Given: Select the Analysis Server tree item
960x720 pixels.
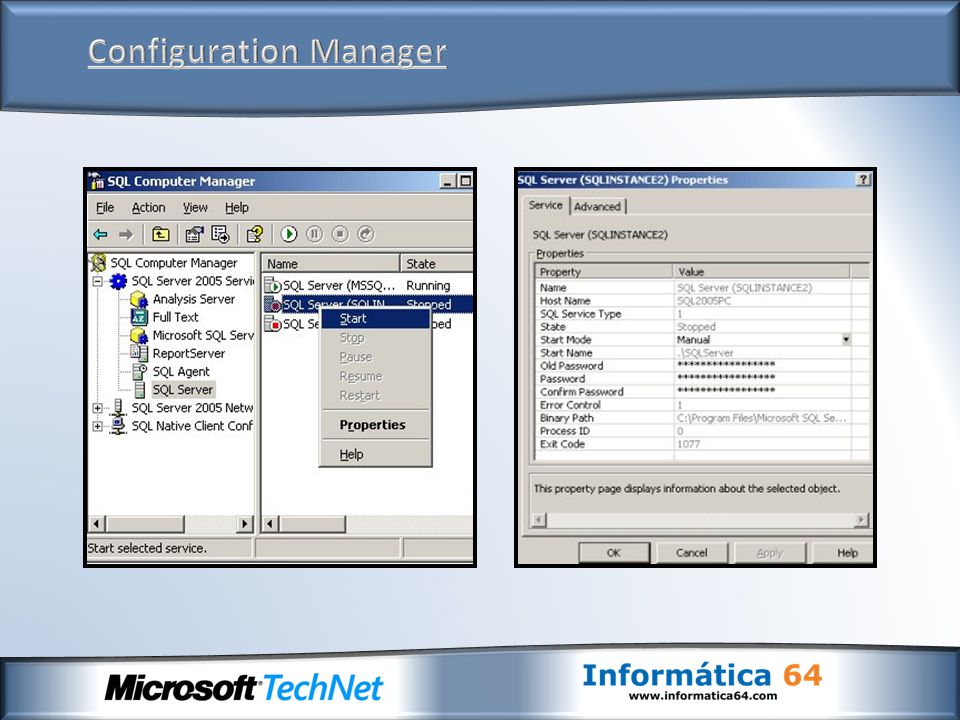Looking at the screenshot, I should click(193, 299).
